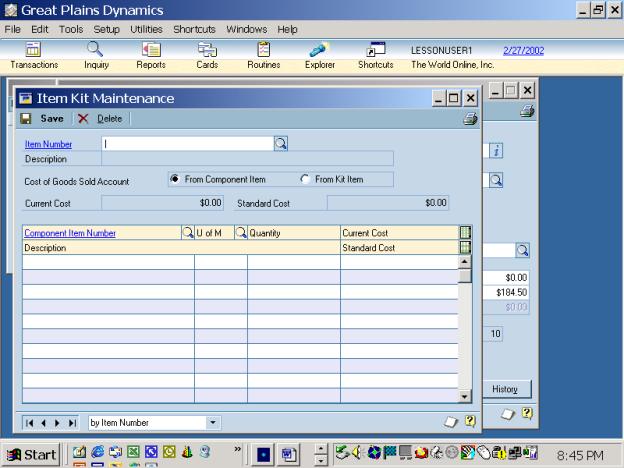Click help icon in background window

[527, 413]
